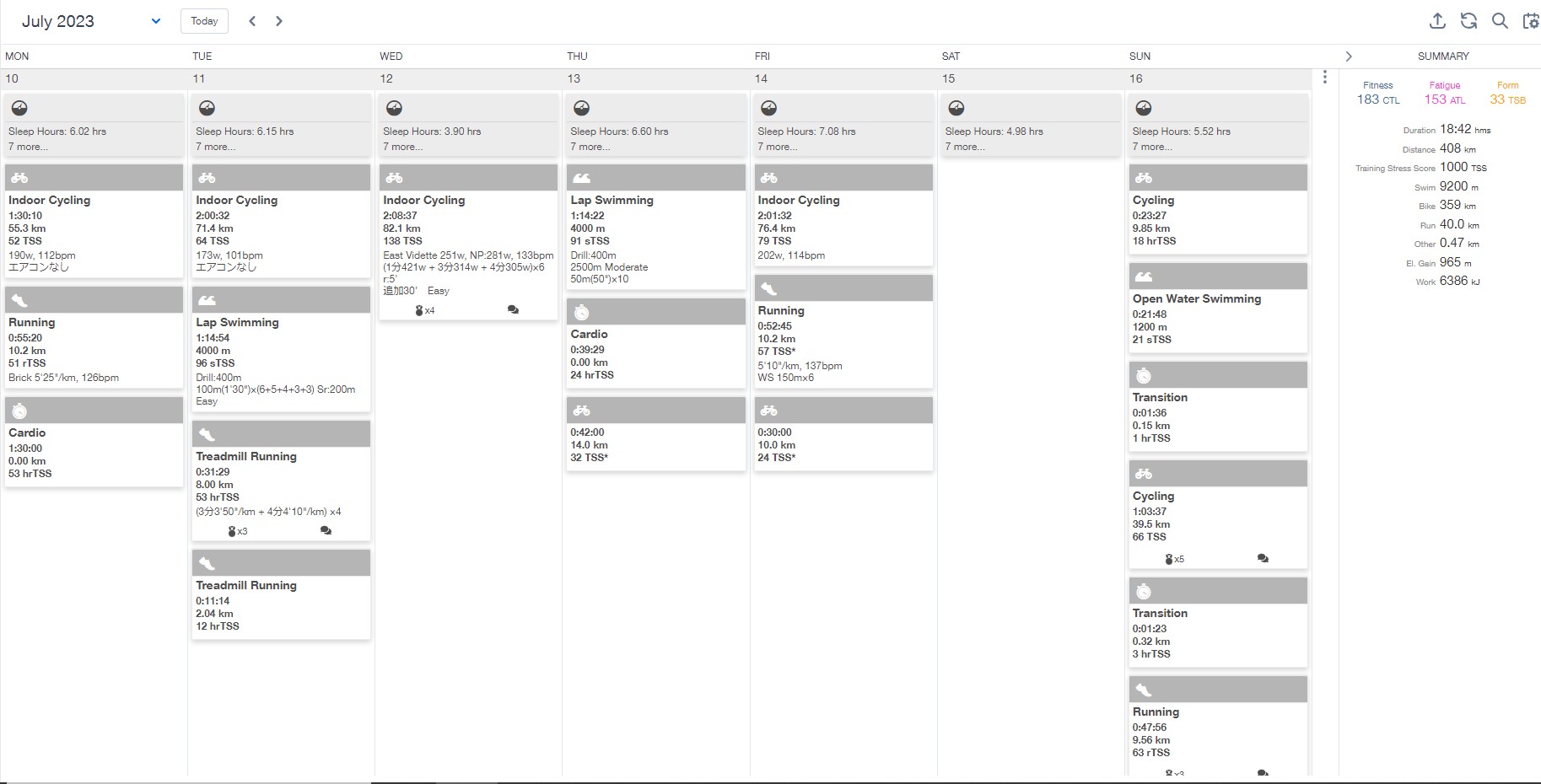Click Form 33 TSB value
Viewport: 1541px width, 784px height.
click(x=1507, y=99)
